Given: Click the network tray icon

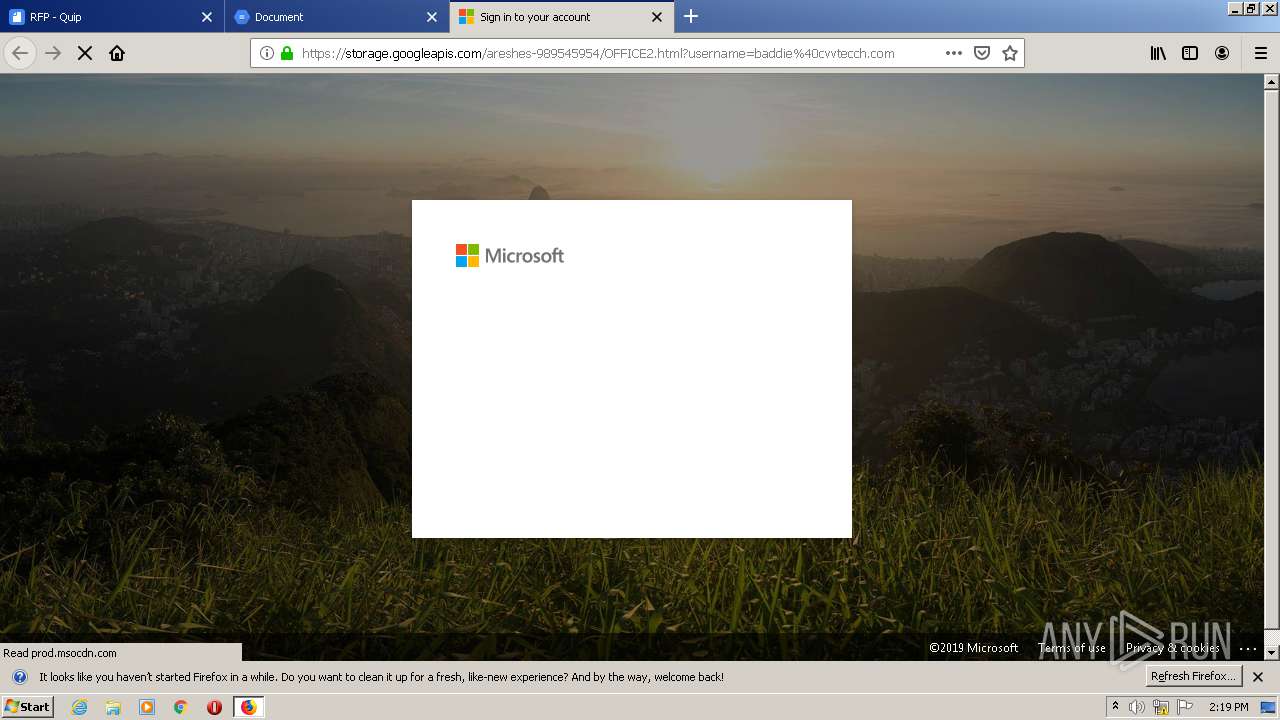Looking at the screenshot, I should 1161,707.
